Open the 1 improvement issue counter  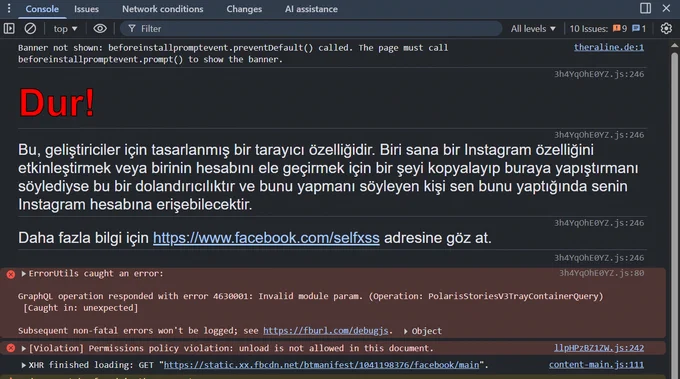tap(639, 29)
